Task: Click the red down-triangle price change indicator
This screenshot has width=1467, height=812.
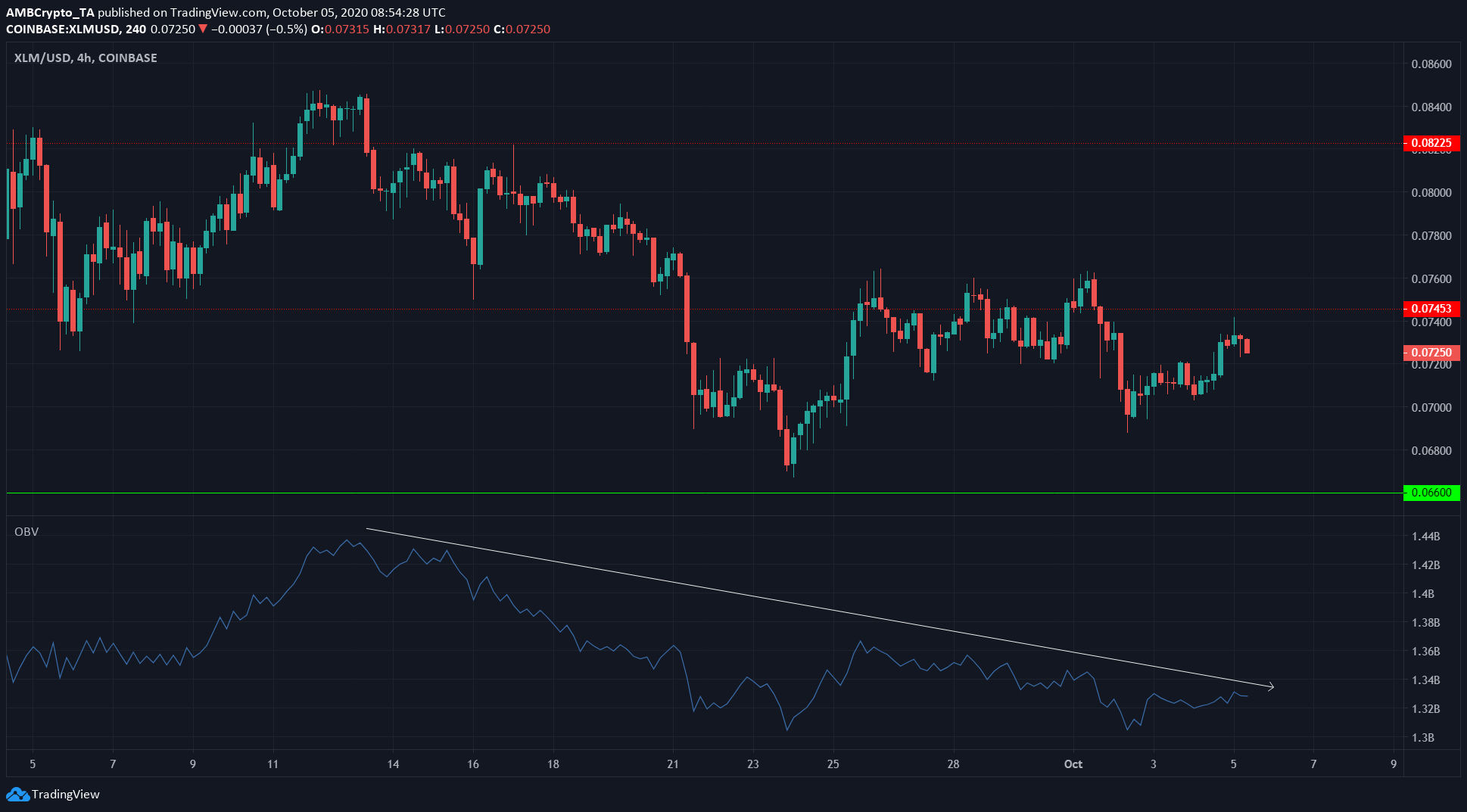Action: point(201,29)
